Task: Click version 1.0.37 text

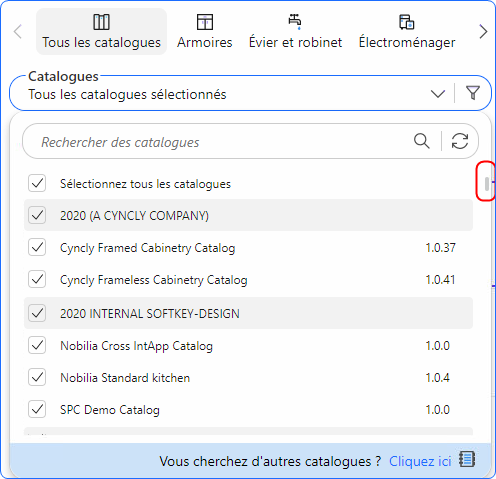Action: tap(440, 248)
